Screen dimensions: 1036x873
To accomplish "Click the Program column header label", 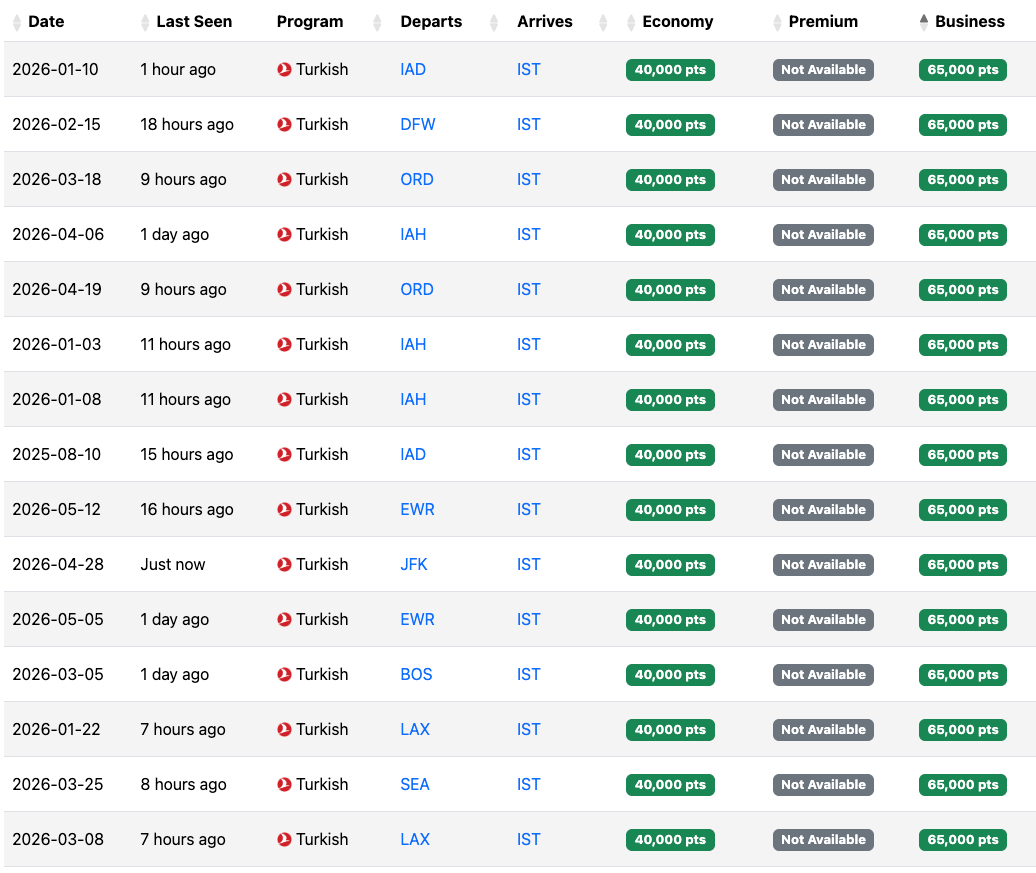I will (310, 22).
